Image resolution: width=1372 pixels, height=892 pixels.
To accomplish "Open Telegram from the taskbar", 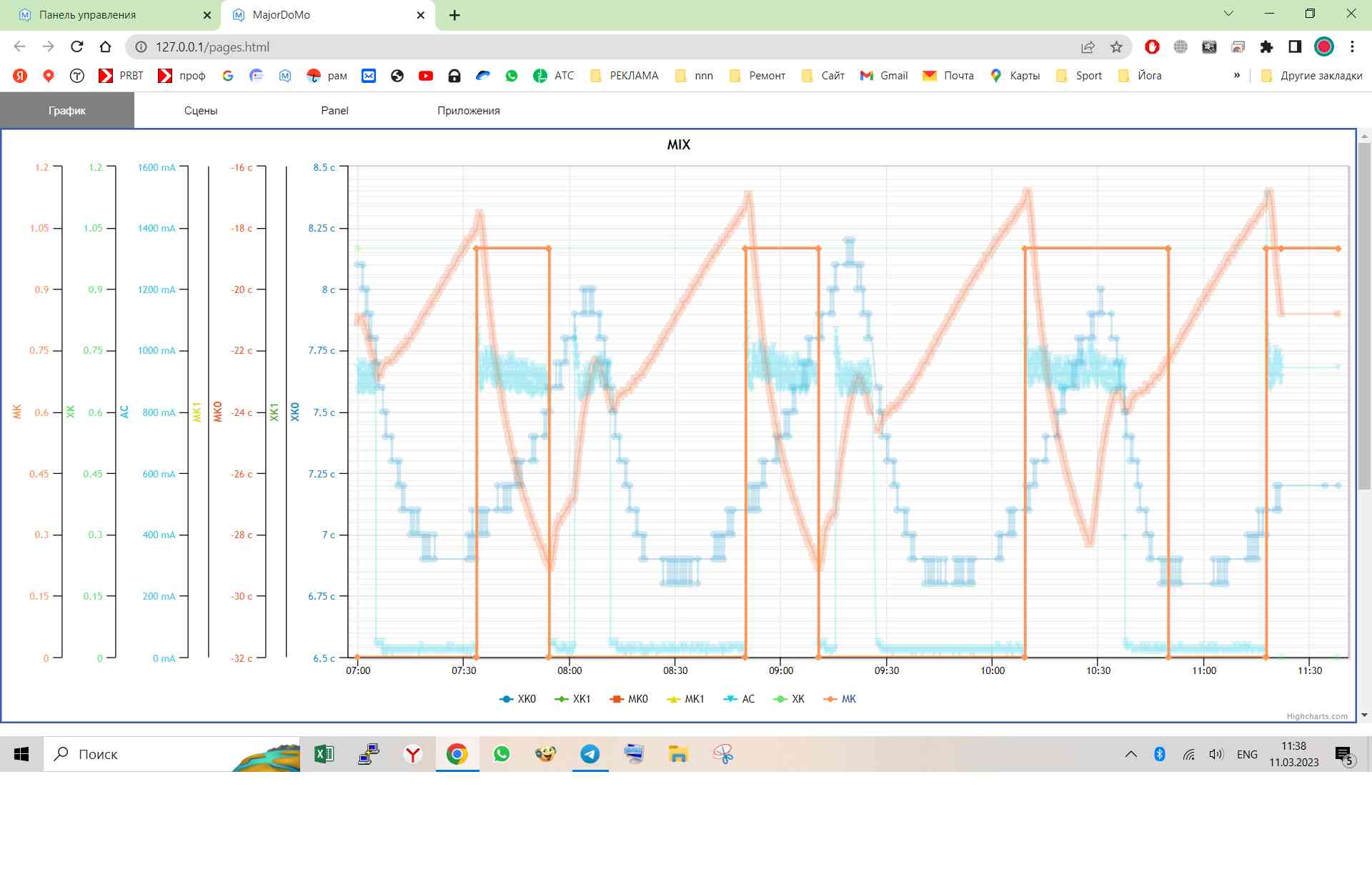I will (590, 754).
